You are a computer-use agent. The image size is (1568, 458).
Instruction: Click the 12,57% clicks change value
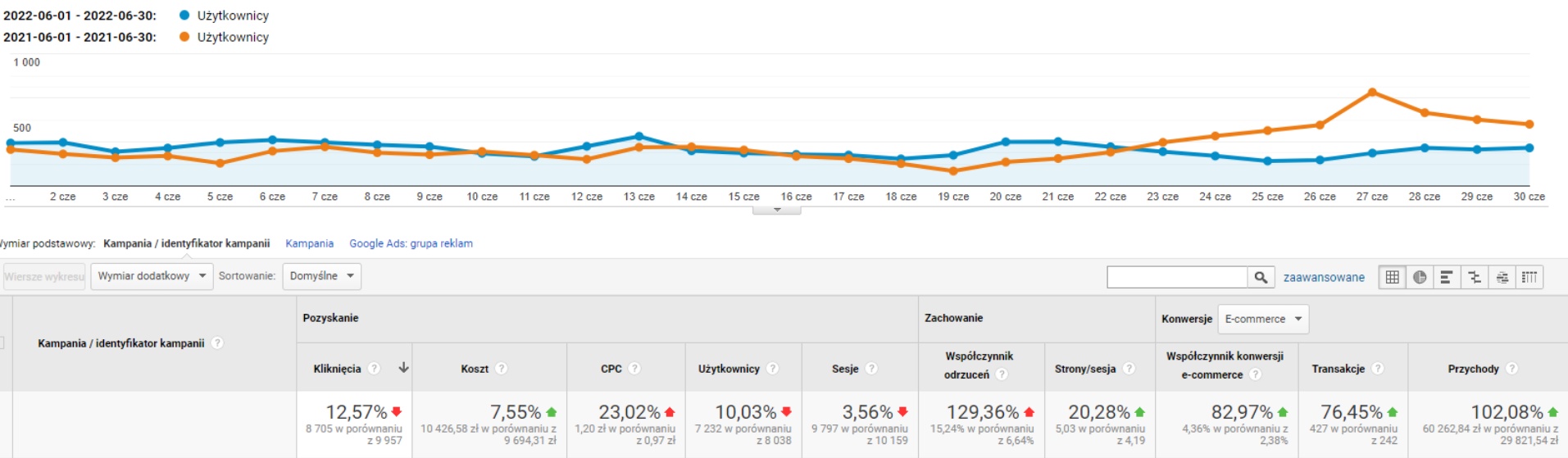(356, 412)
